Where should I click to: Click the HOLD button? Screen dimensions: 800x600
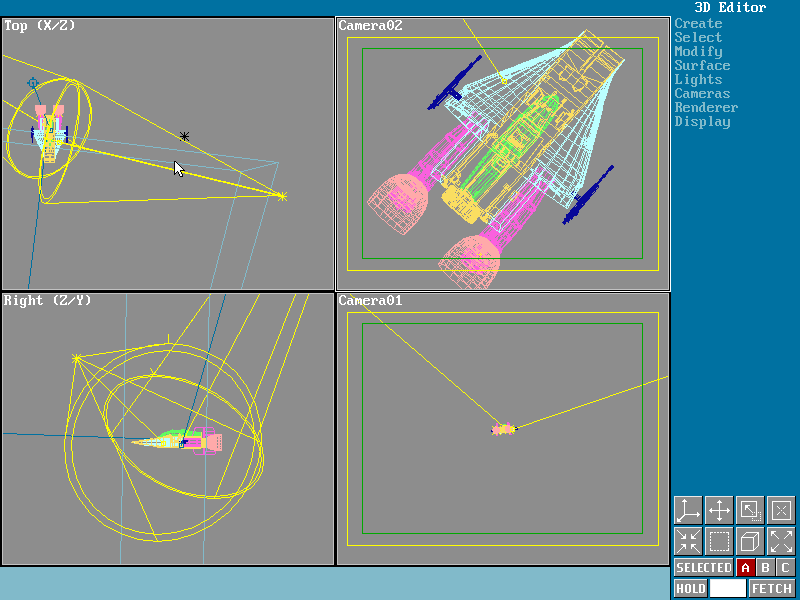pos(690,588)
